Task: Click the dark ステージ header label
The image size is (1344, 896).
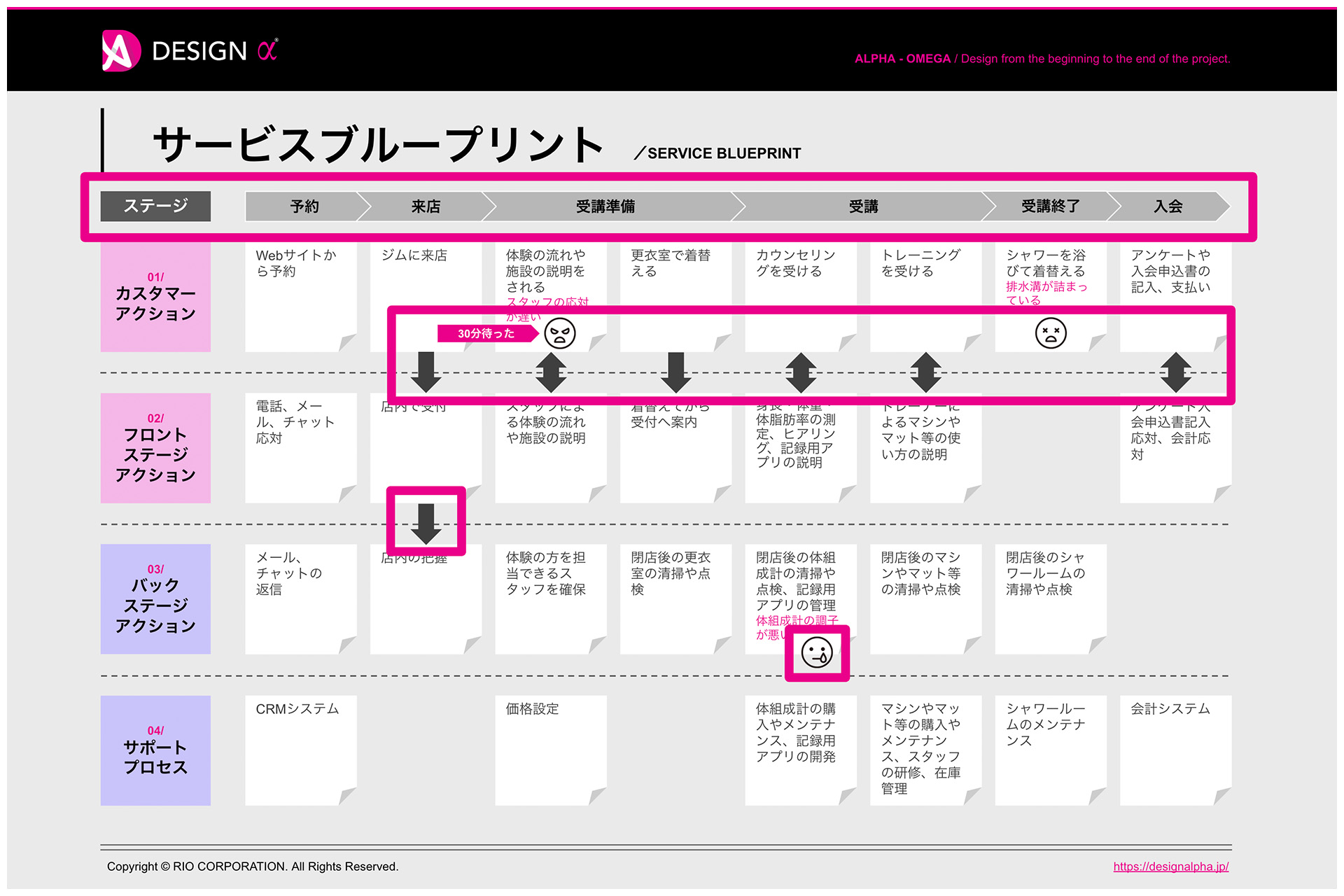Action: 155,206
